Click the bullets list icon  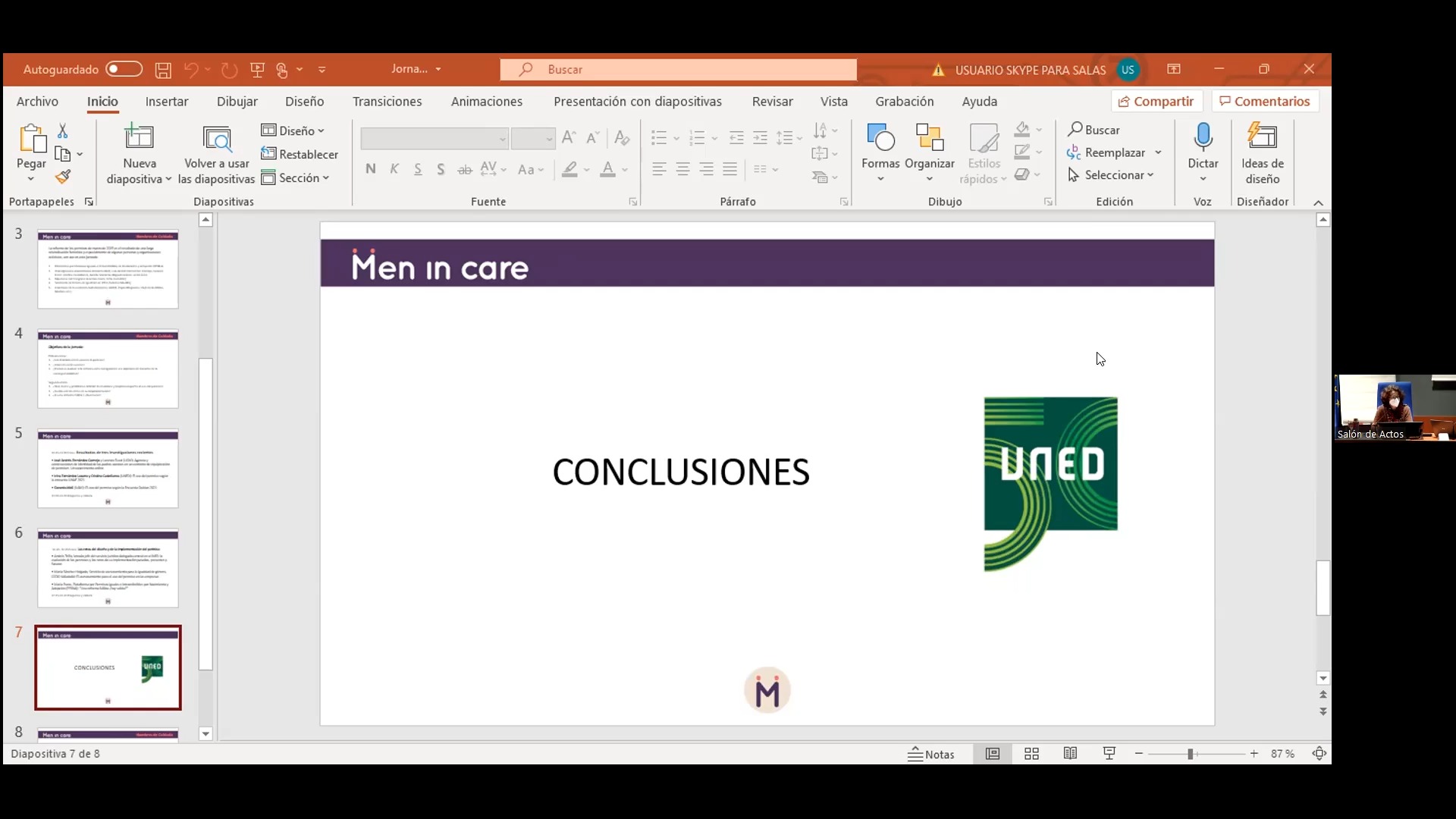tap(659, 138)
